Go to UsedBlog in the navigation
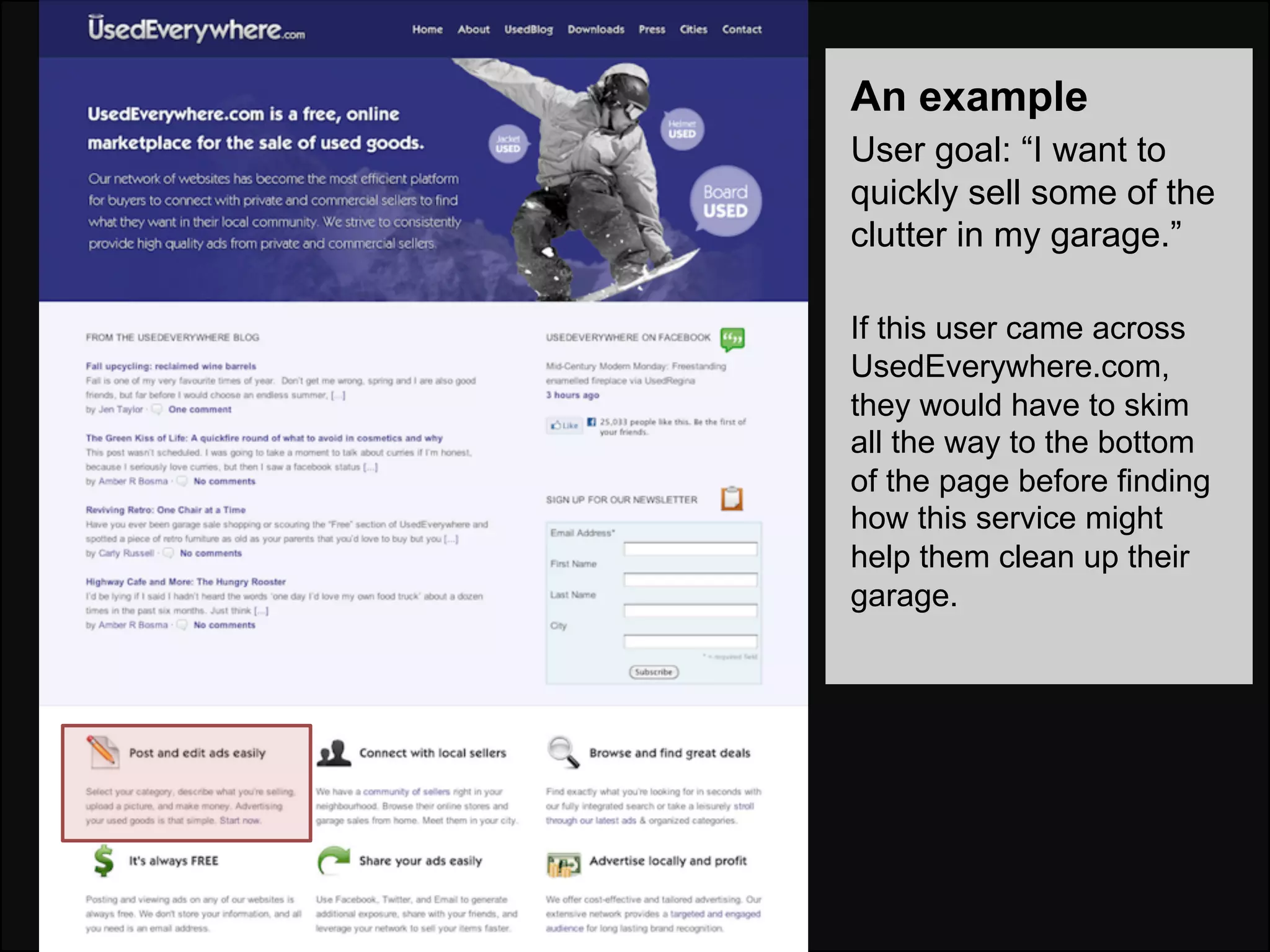The width and height of the screenshot is (1270, 952). click(528, 30)
